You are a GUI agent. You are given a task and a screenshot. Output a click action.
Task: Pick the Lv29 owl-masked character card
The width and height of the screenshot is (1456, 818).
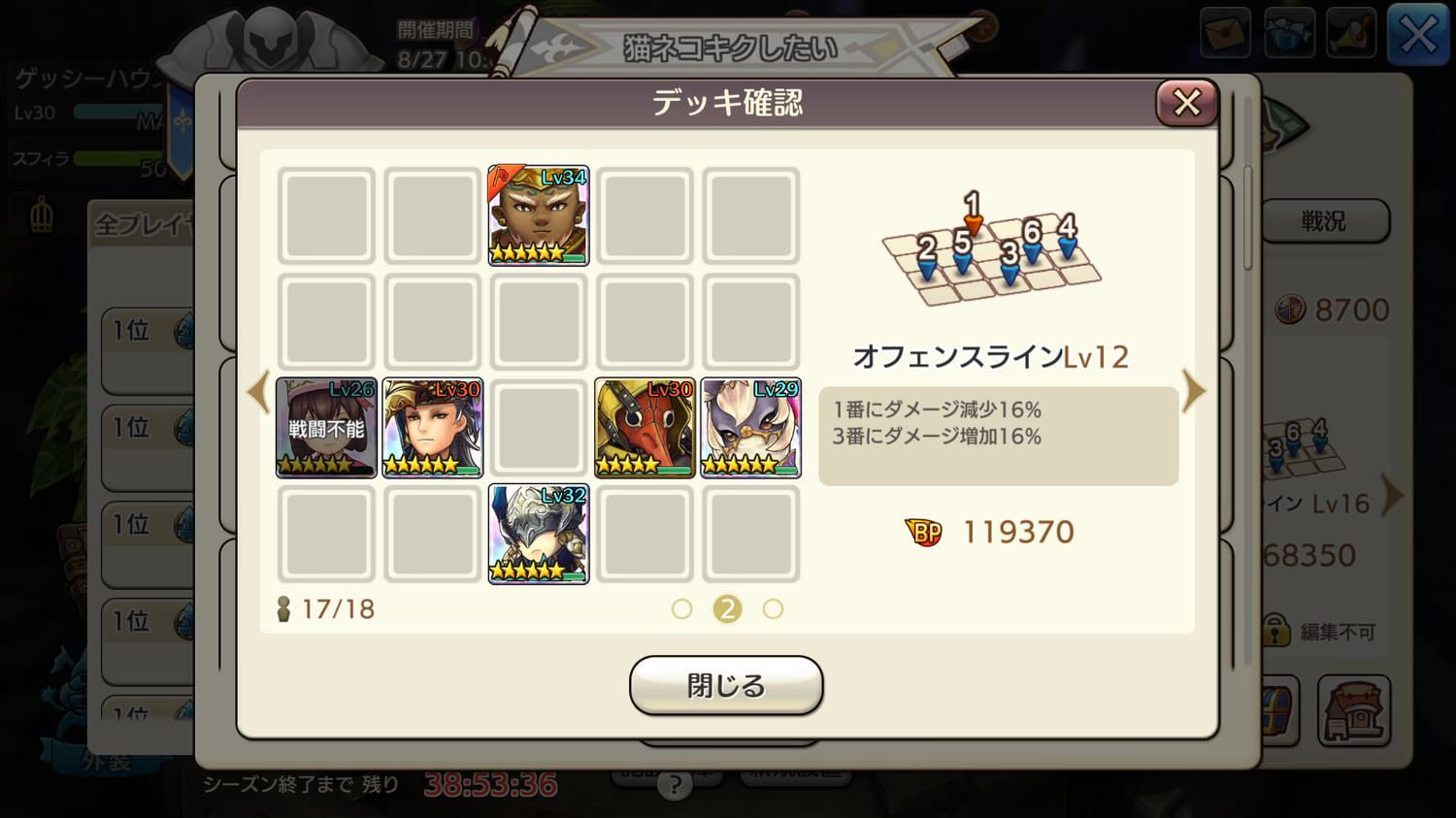[750, 428]
